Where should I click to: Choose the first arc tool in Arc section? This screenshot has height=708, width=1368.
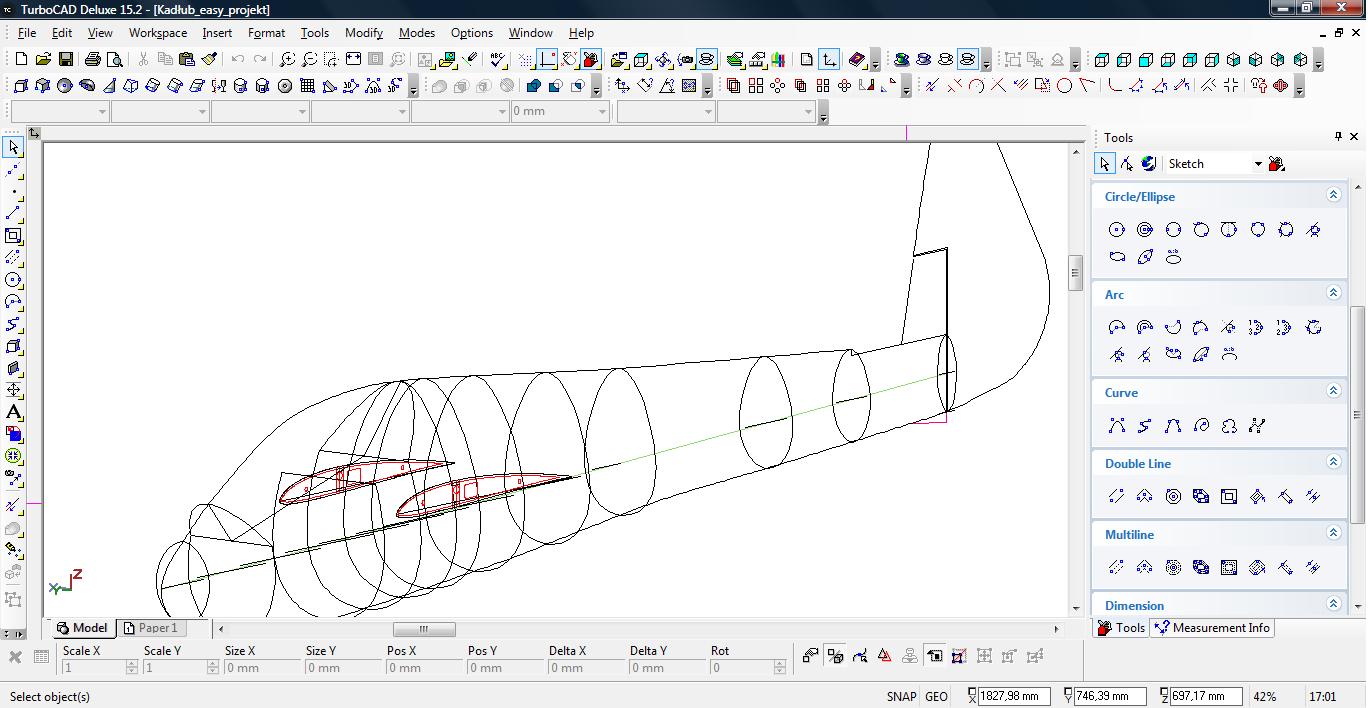1117,327
